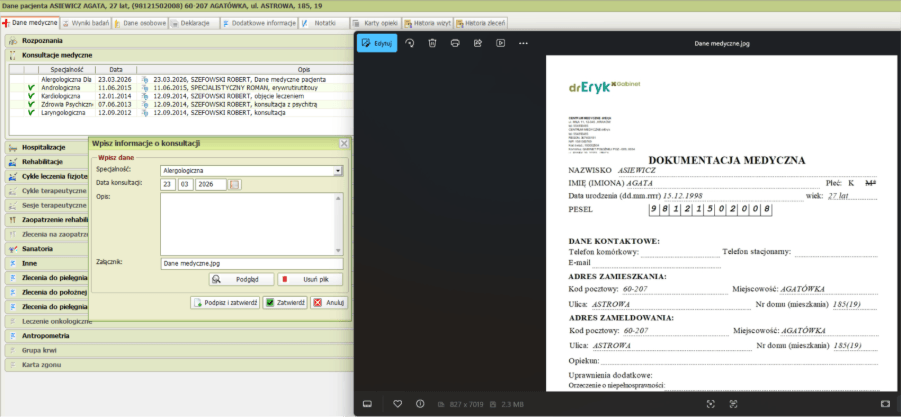Open the three-dots more options menu

tap(523, 43)
